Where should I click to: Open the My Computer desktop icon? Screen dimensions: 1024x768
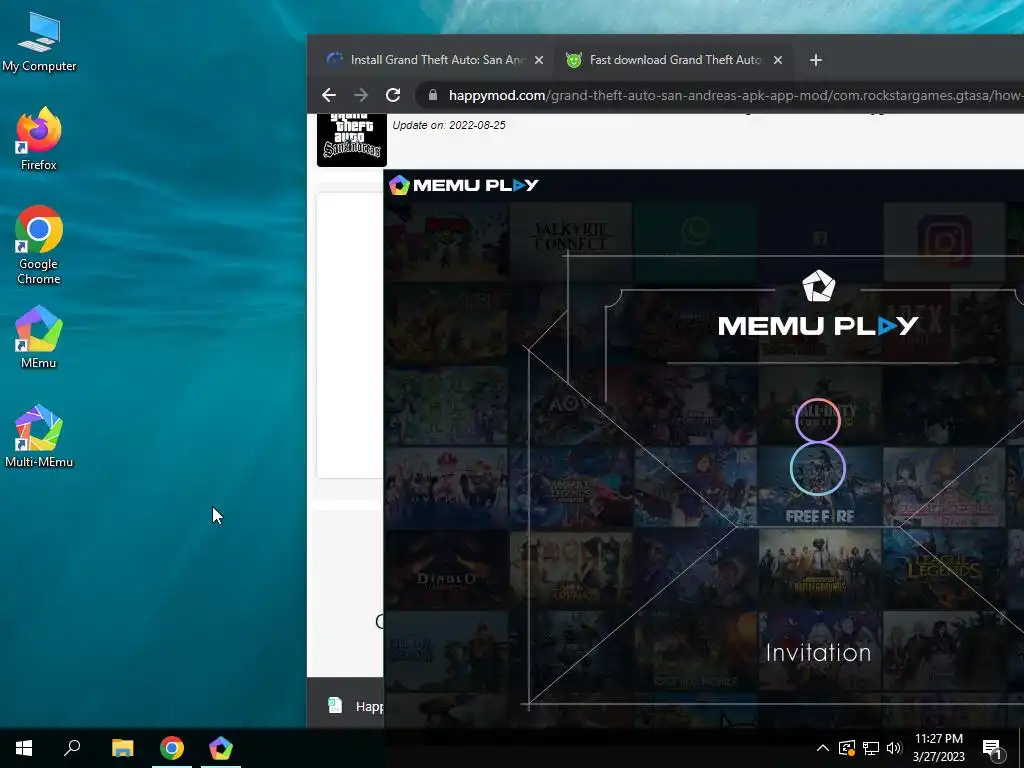click(39, 43)
